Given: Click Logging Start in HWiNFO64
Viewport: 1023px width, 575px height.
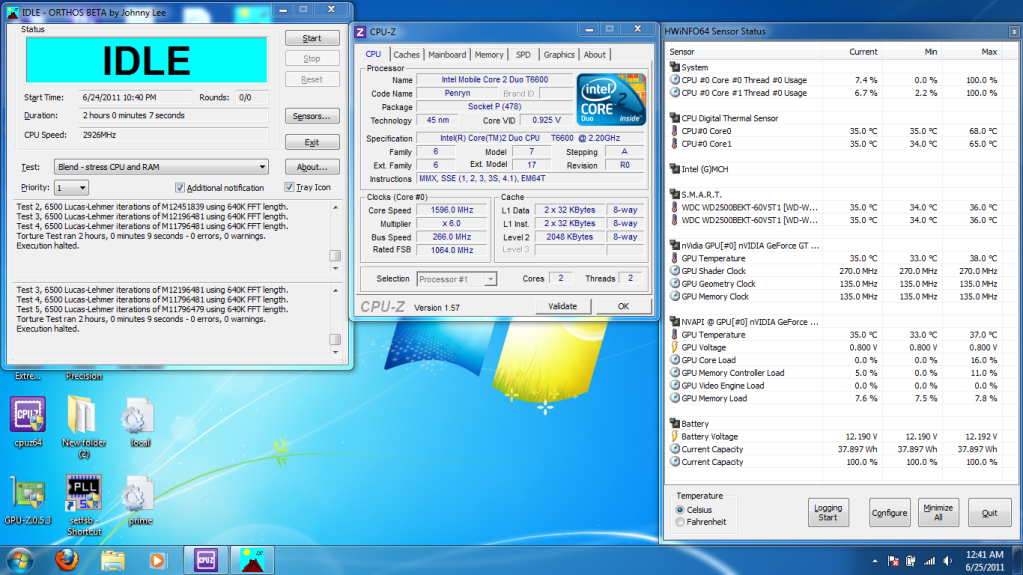Looking at the screenshot, I should [828, 512].
